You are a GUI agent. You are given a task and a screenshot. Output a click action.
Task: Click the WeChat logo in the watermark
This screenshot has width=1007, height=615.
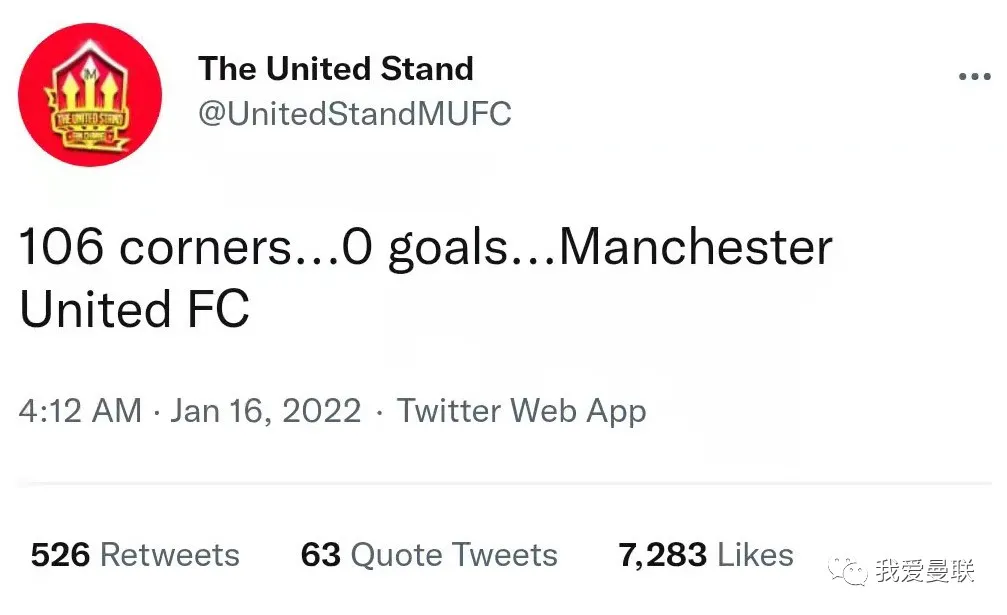[x=852, y=571]
